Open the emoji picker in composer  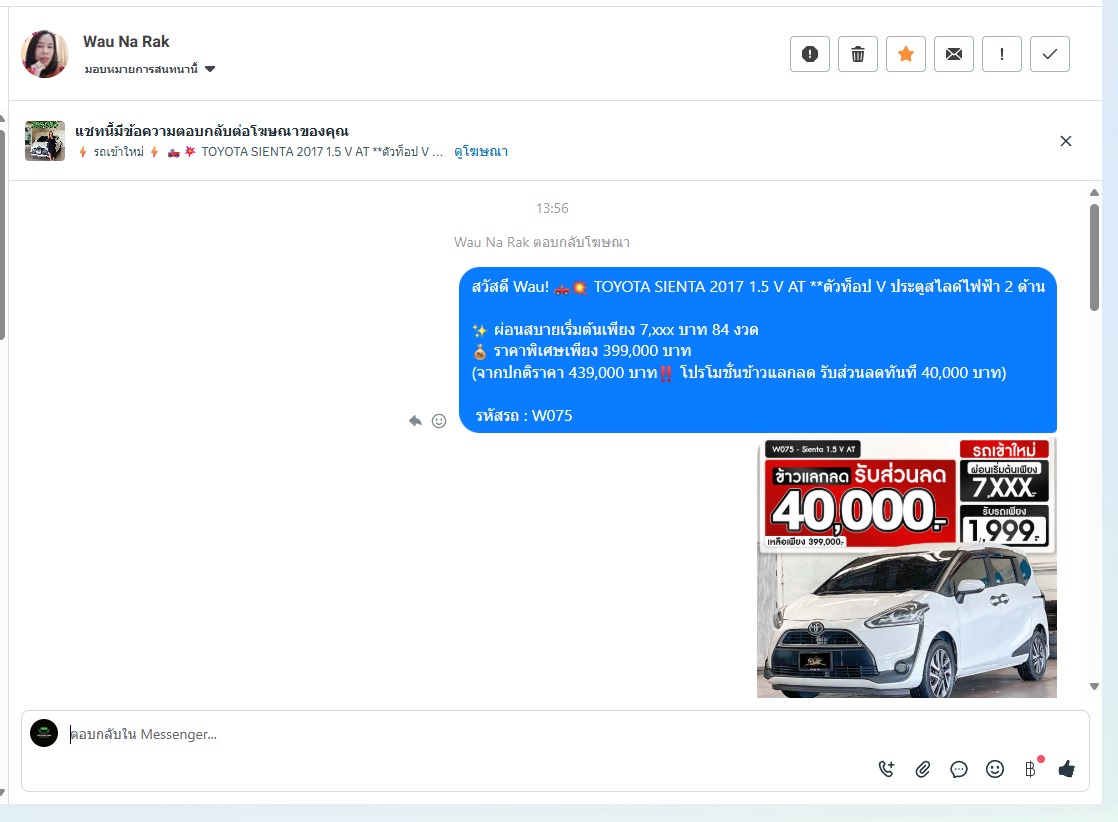coord(995,769)
